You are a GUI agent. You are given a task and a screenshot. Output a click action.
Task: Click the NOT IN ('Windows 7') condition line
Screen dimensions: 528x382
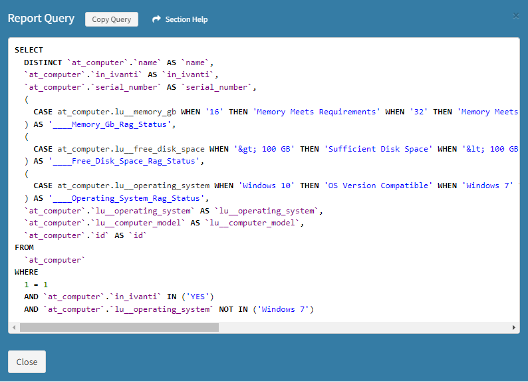[169, 309]
